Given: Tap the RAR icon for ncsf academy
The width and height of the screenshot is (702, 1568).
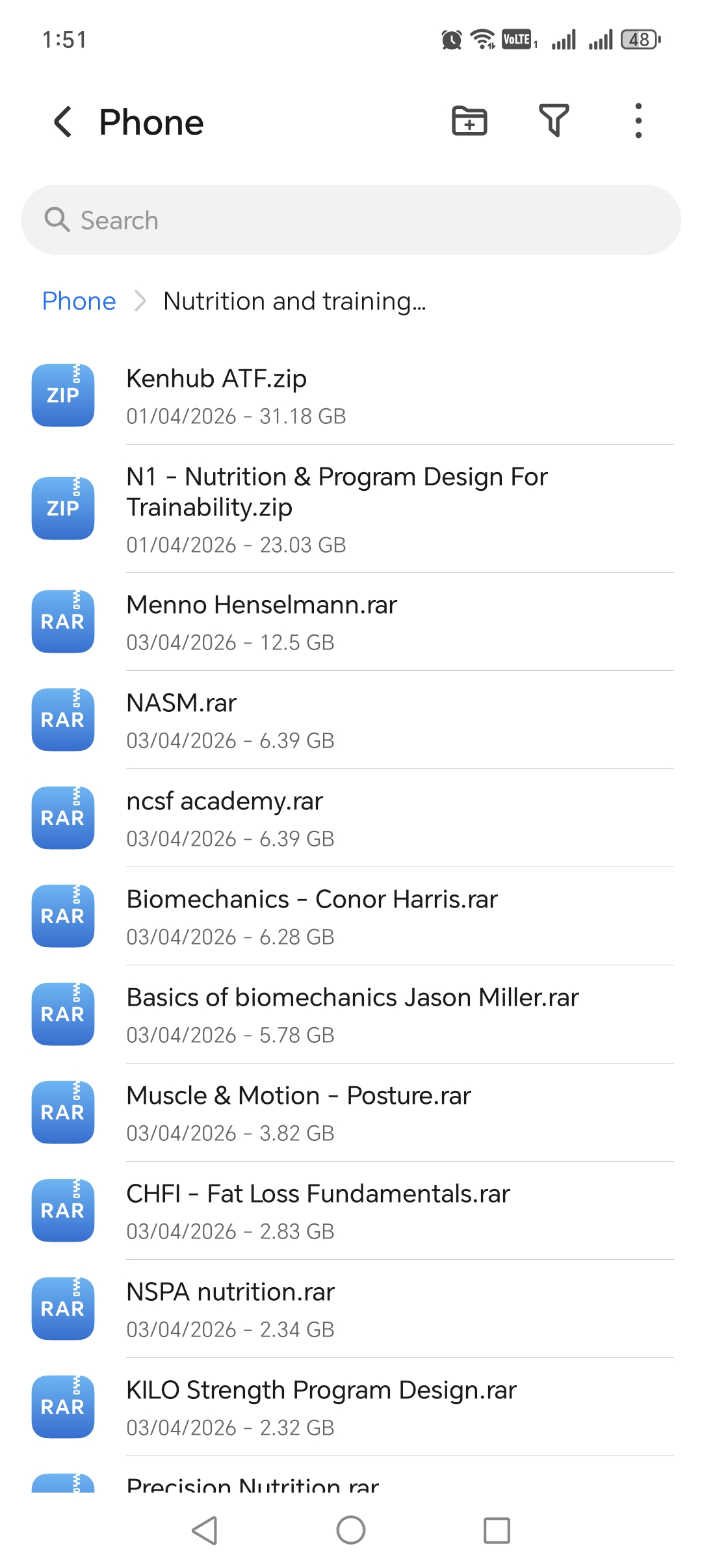Looking at the screenshot, I should (63, 818).
